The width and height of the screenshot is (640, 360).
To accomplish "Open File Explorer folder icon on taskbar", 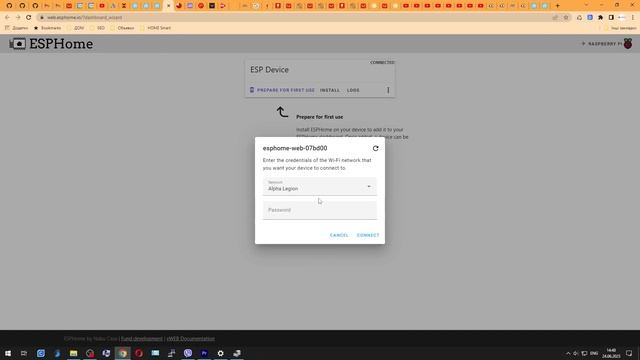I will click(x=73, y=353).
